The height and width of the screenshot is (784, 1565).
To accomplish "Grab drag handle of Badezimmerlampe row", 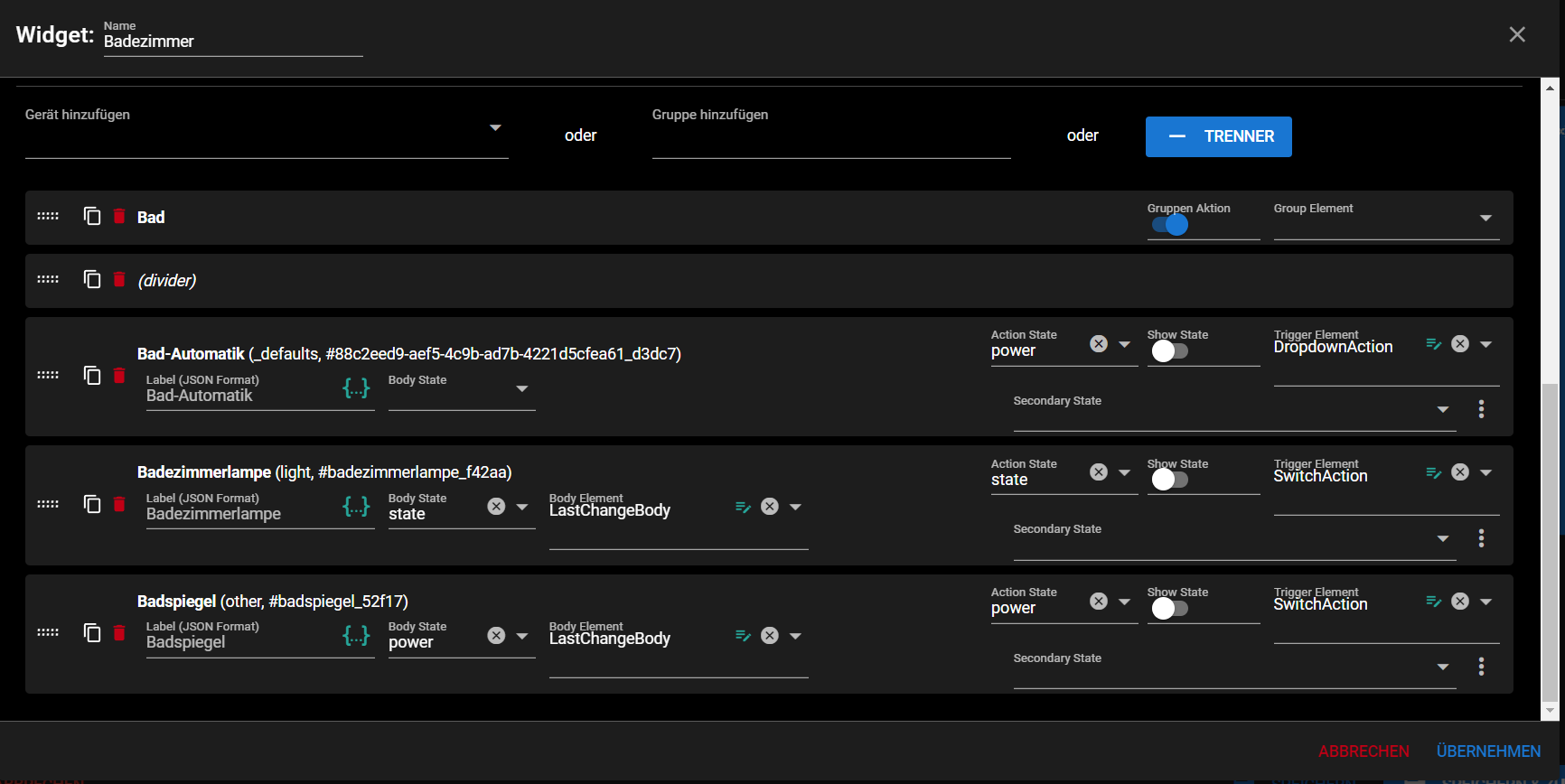I will pos(48,504).
